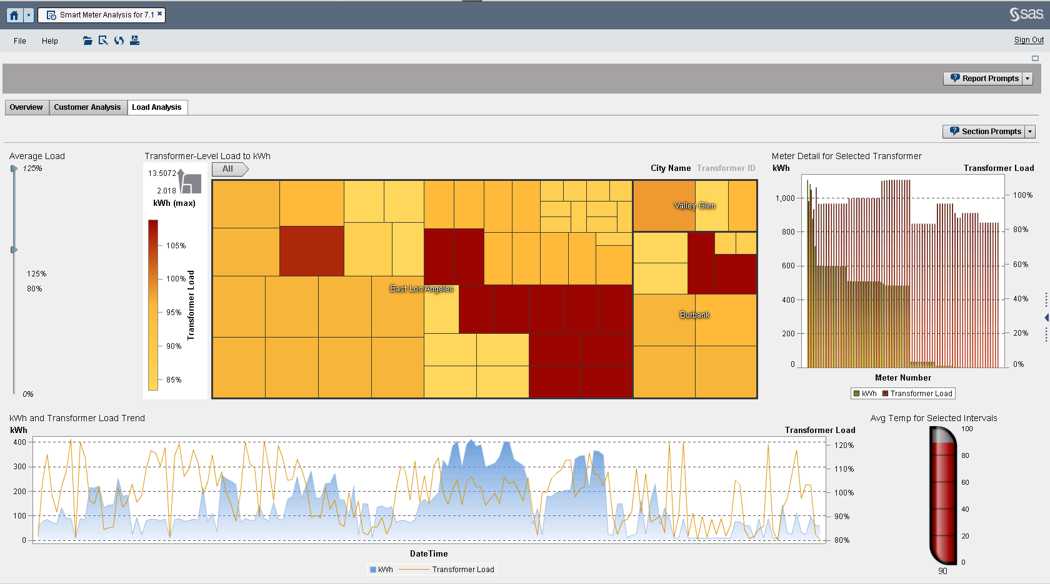Click the upper Average Load slider handle
The width and height of the screenshot is (1050, 584).
(13, 169)
